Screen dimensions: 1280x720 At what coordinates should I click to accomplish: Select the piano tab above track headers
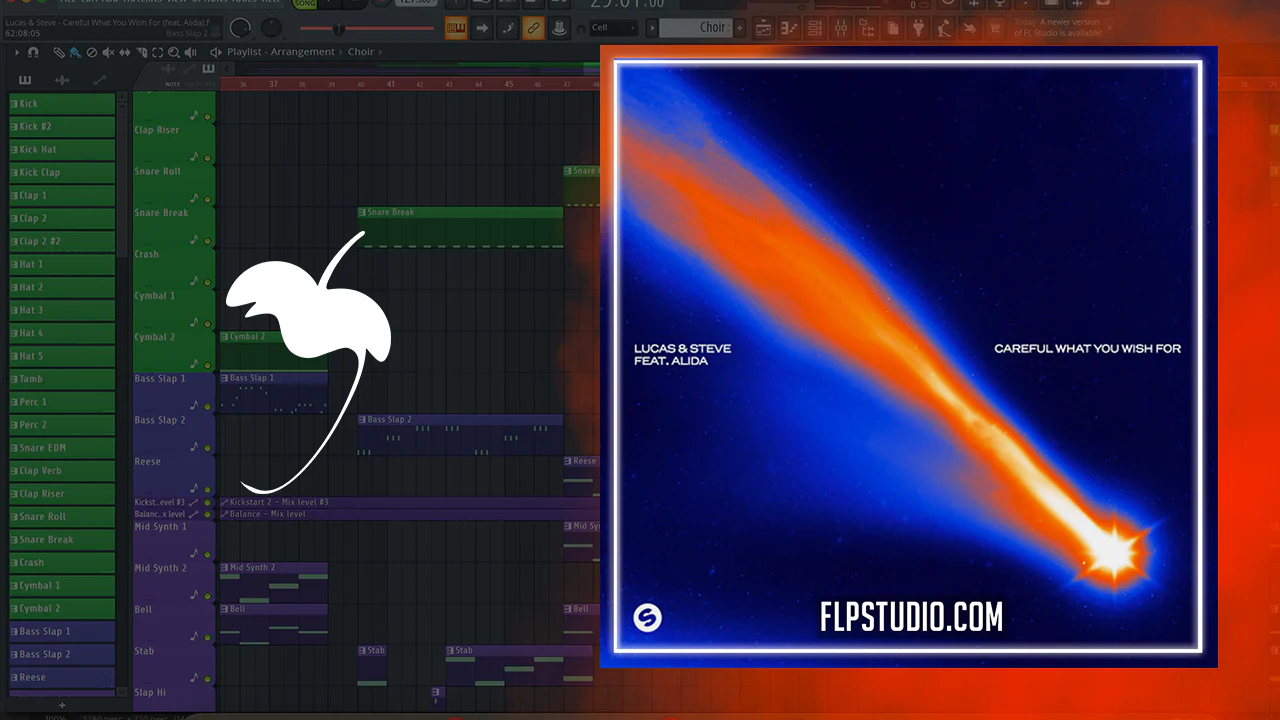tap(208, 69)
